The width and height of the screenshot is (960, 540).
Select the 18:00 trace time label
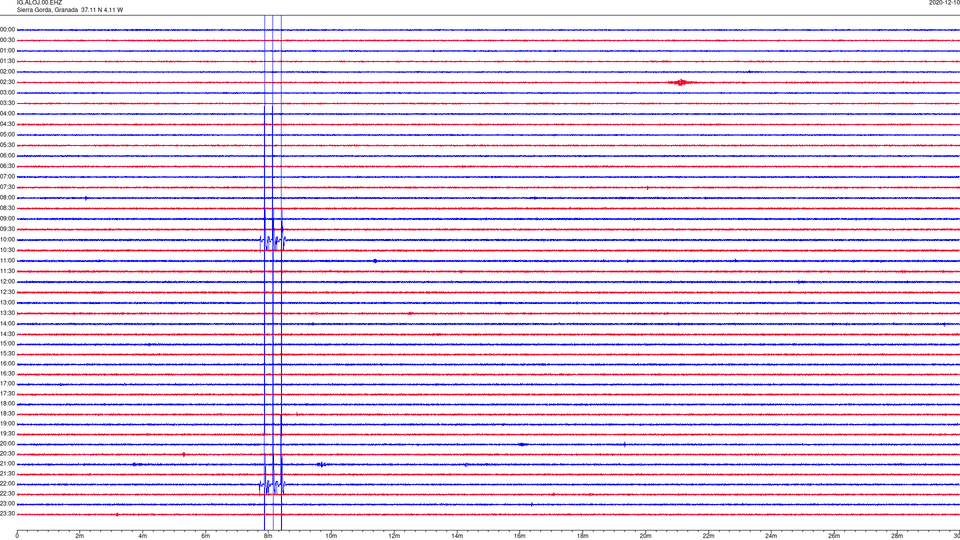click(7, 404)
